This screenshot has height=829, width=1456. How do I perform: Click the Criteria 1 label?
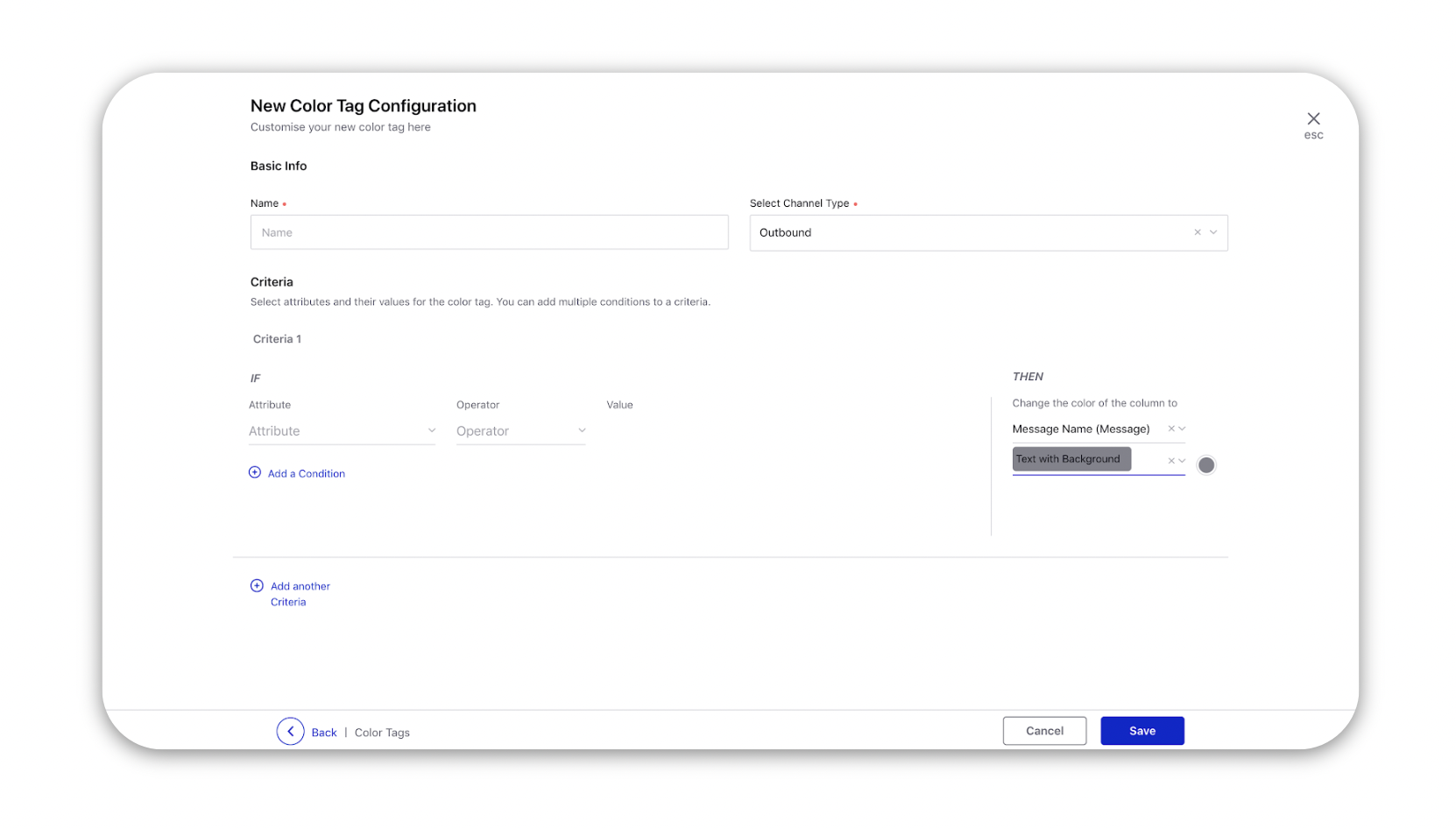coord(277,339)
